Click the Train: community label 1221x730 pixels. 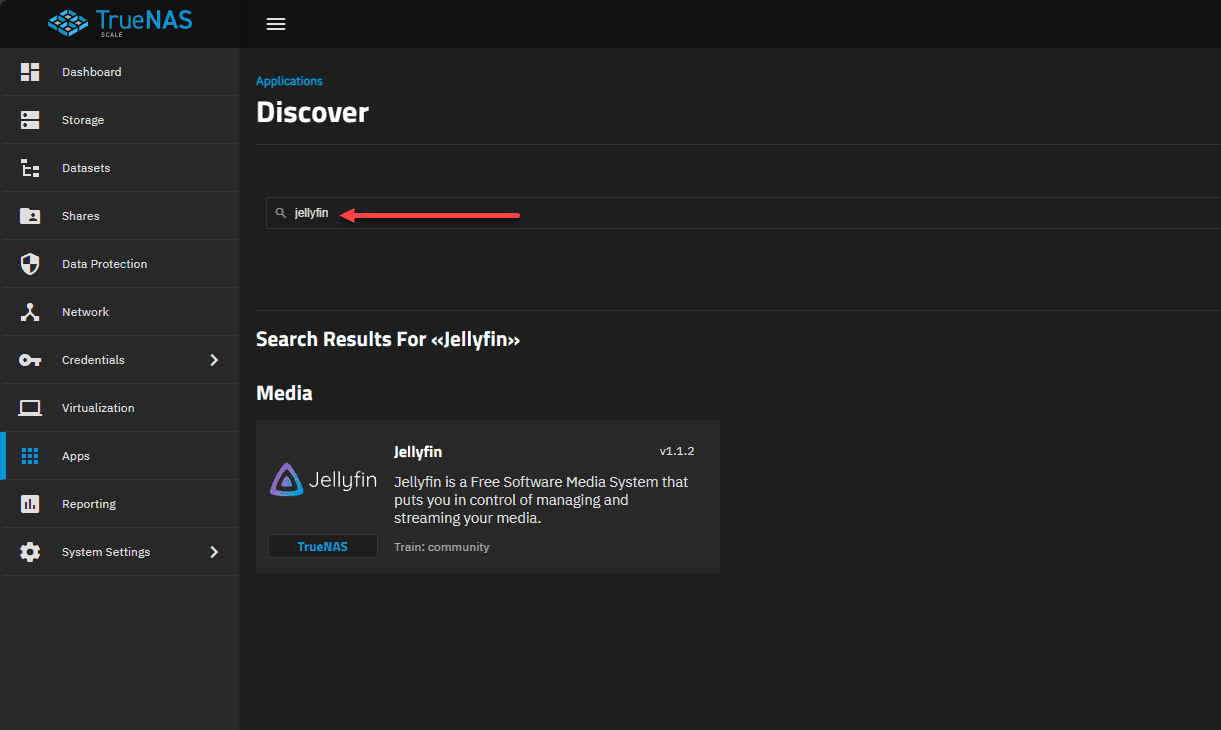click(x=442, y=547)
